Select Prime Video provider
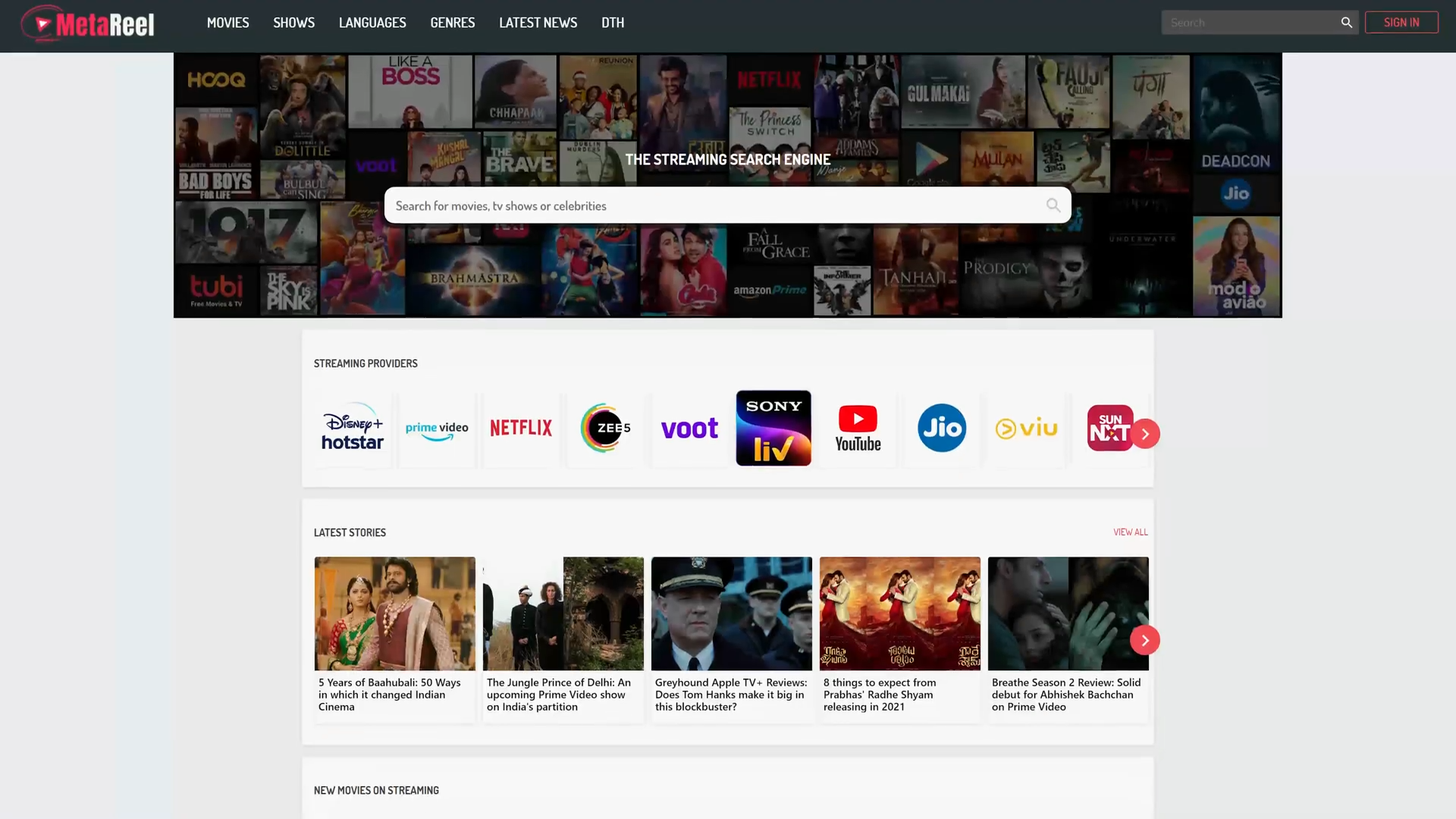This screenshot has height=819, width=1456. pyautogui.click(x=437, y=428)
